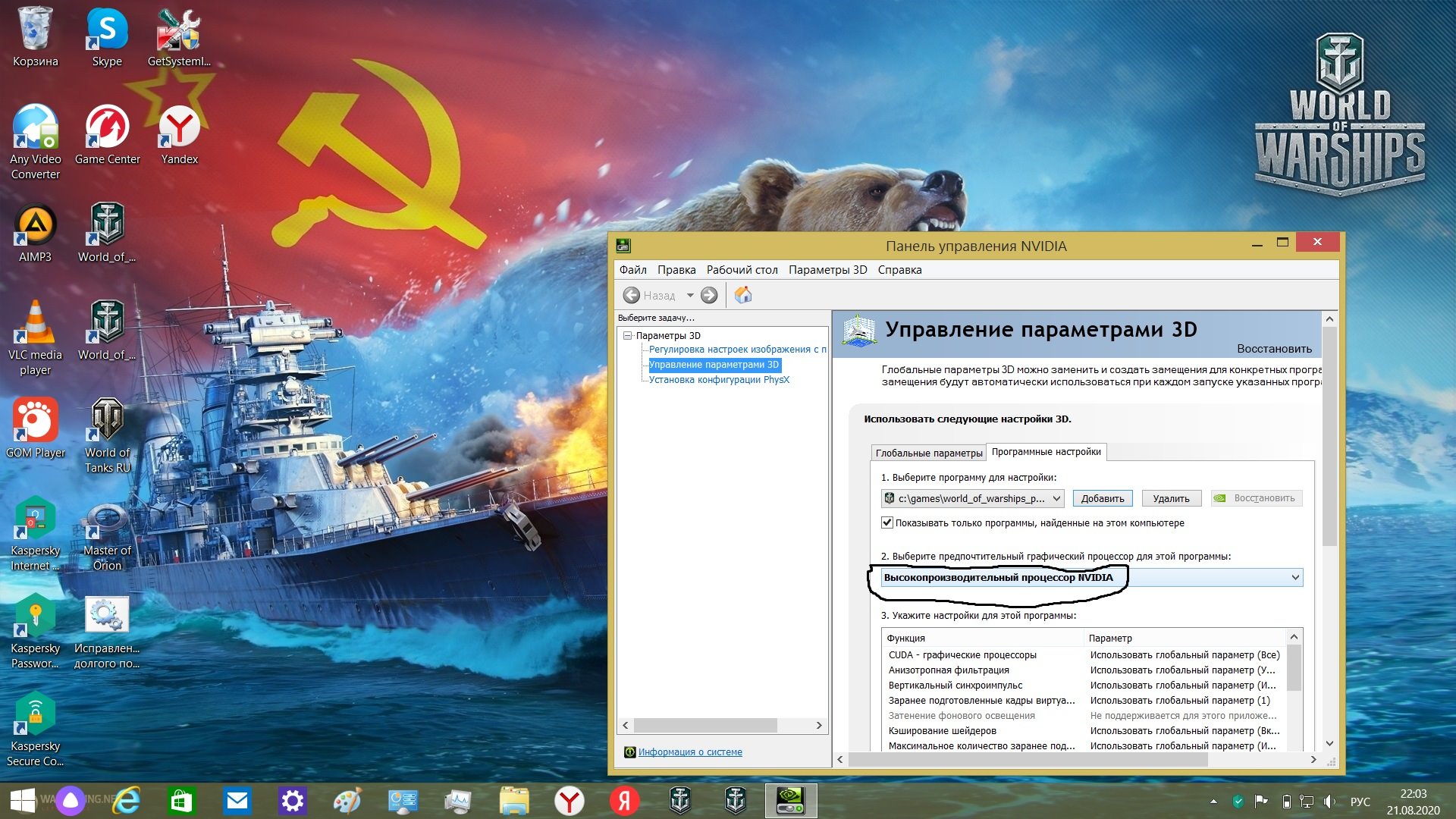Viewport: 1456px width, 819px height.
Task: Open the Параметры 3D menu
Action: [x=827, y=270]
